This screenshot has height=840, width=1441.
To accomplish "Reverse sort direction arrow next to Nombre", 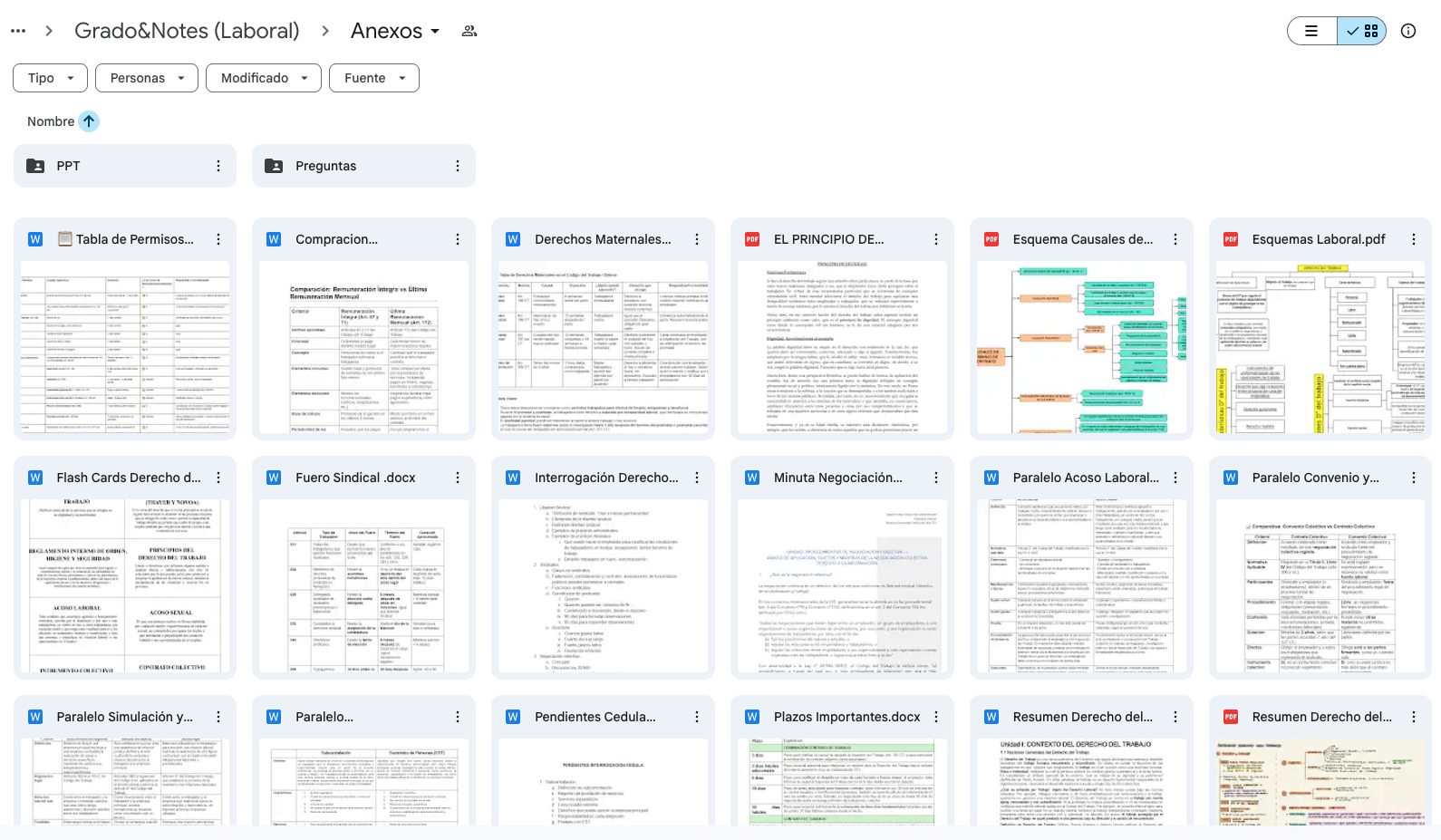I will (x=89, y=121).
